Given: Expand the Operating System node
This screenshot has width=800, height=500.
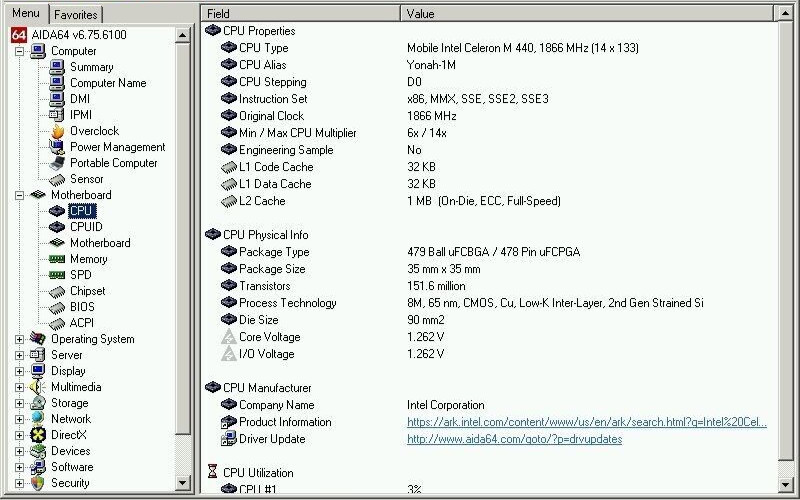Looking at the screenshot, I should pos(19,339).
